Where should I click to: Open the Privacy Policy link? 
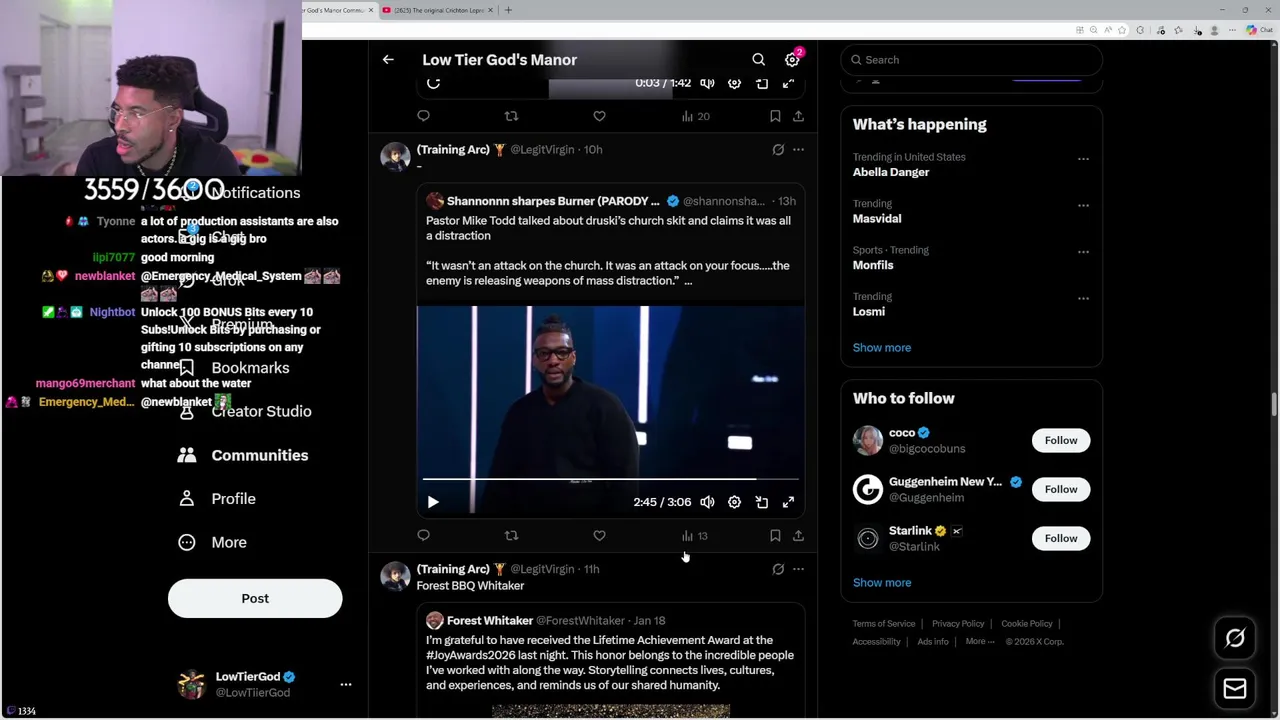(958, 624)
